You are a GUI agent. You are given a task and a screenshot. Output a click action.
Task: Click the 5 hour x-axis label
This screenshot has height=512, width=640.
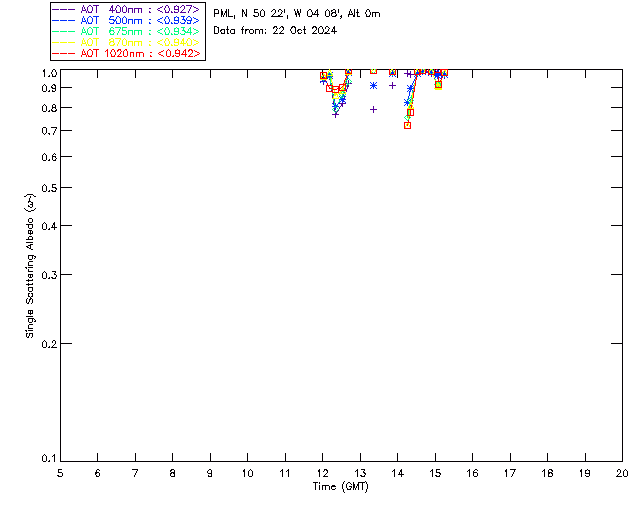(60, 473)
